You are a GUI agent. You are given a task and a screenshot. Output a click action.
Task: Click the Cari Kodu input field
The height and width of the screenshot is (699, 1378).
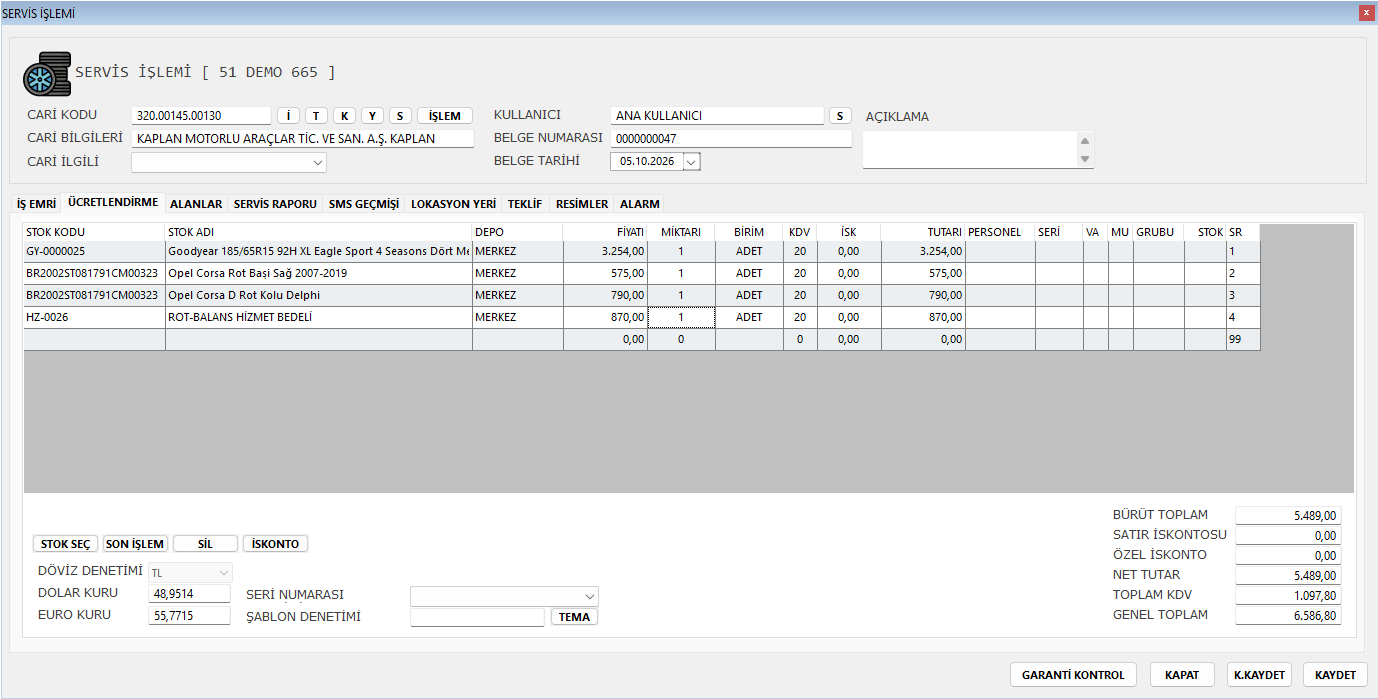click(201, 116)
